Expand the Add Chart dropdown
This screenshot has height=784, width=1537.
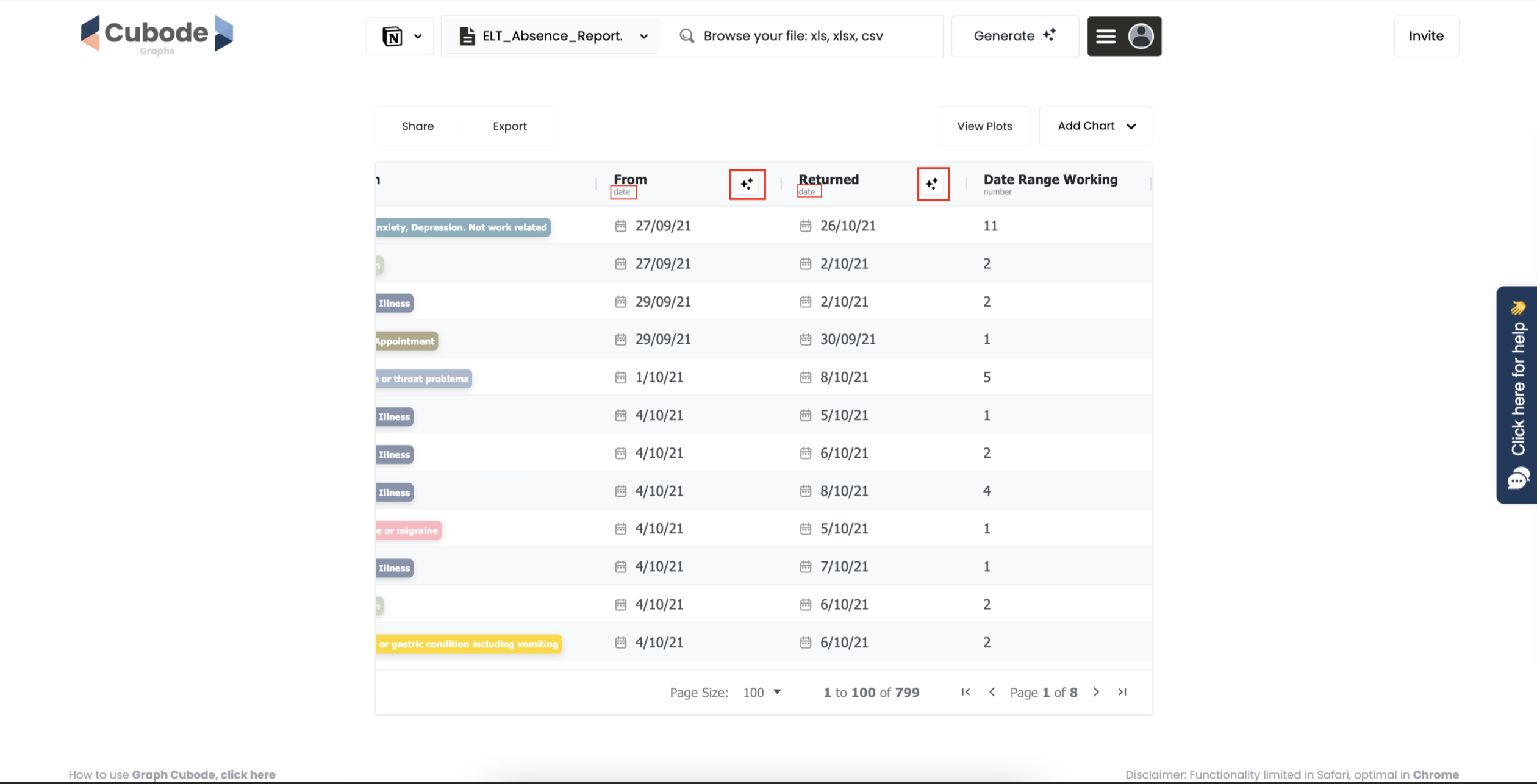pyautogui.click(x=1095, y=126)
